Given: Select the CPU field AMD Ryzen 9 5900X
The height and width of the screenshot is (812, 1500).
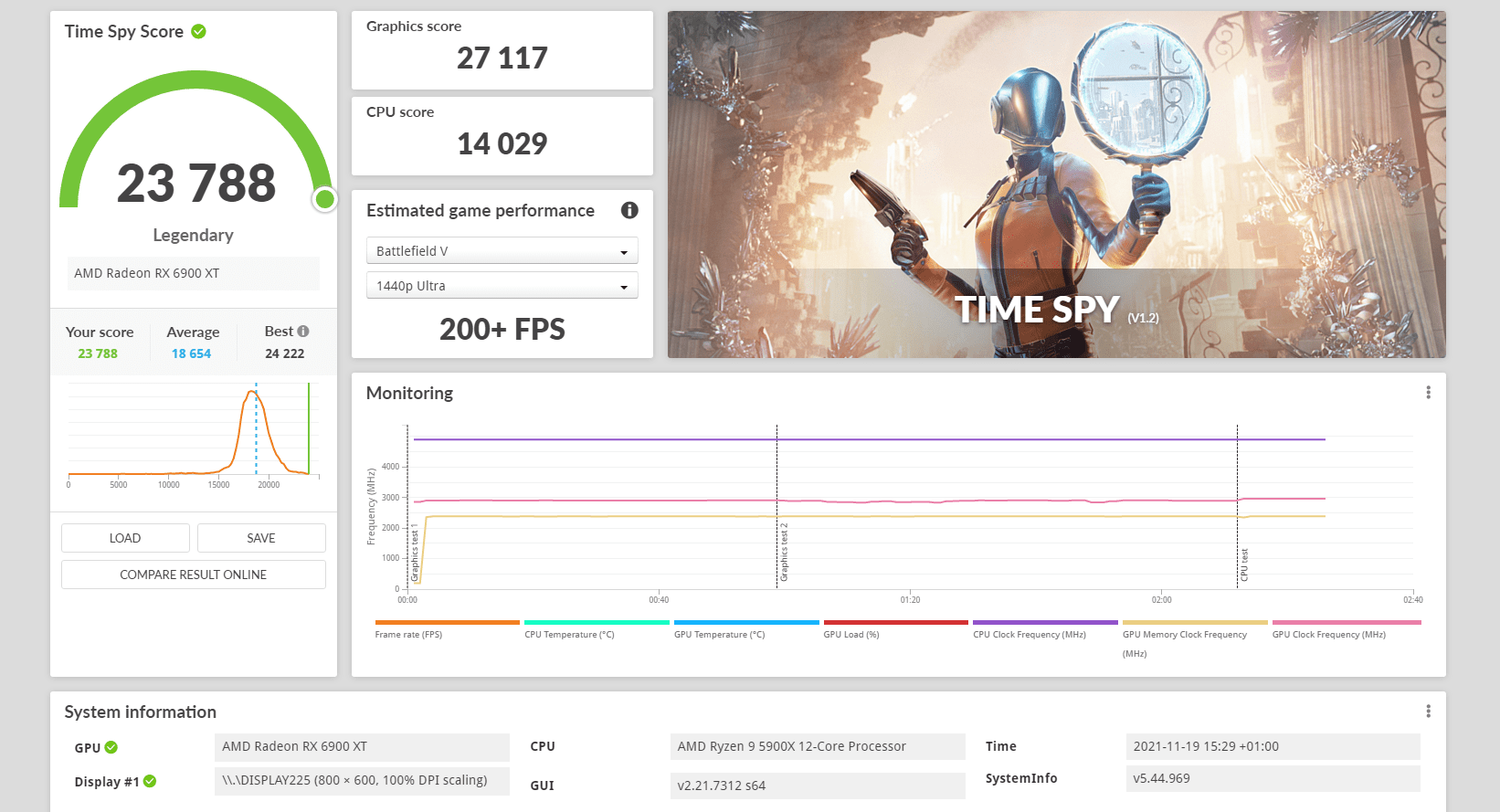Looking at the screenshot, I should point(818,747).
